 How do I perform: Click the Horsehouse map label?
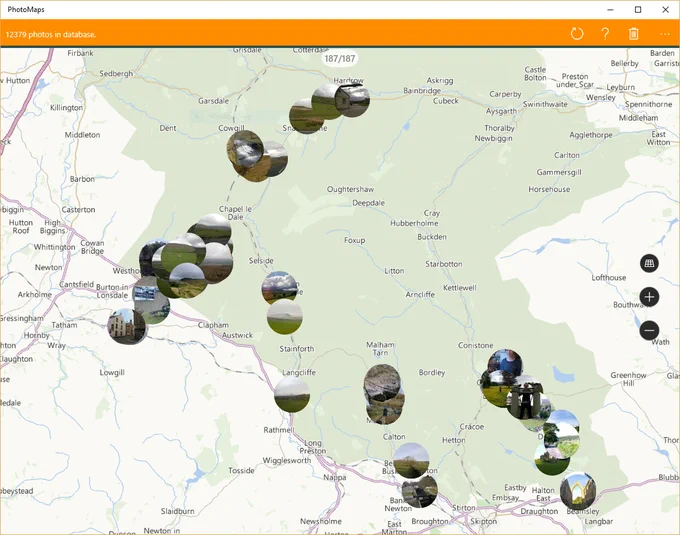(549, 189)
